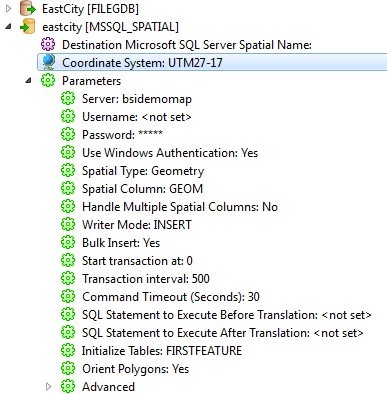Click the gear icon next to Server
This screenshot has width=387, height=394.
[68, 99]
